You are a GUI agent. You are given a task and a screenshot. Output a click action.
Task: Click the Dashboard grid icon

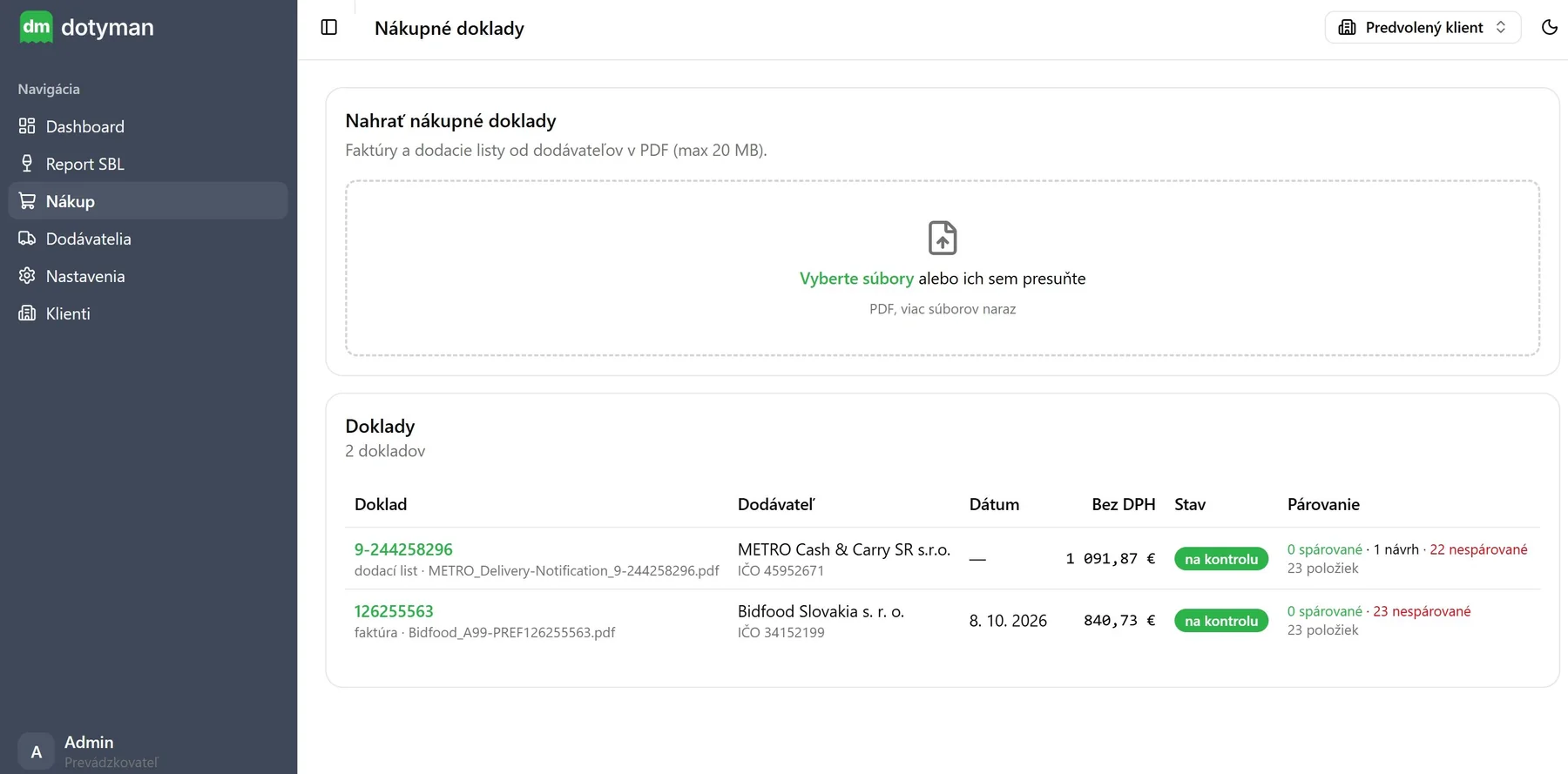(x=27, y=126)
